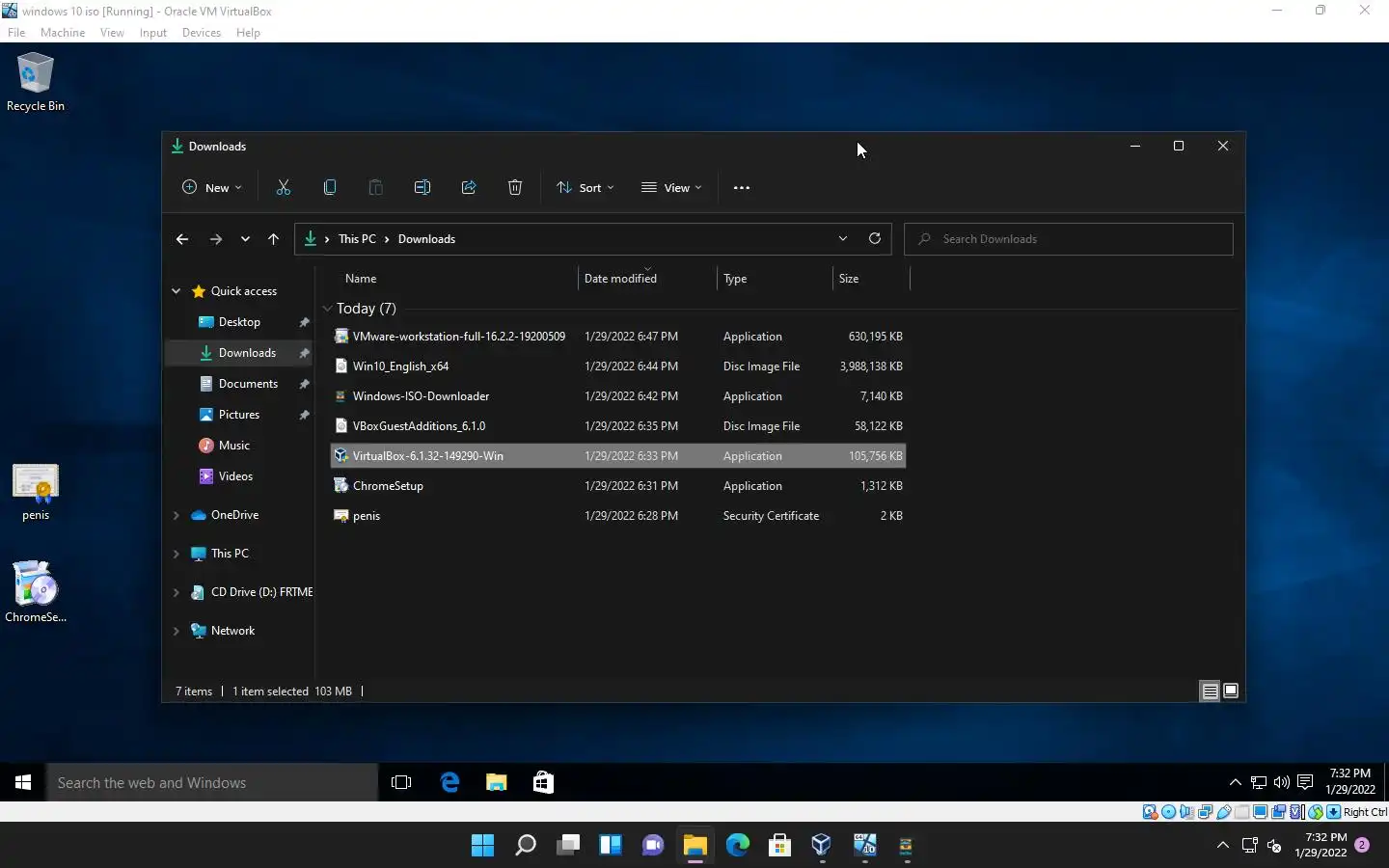Click the host Windows 11 Start button
The width and height of the screenshot is (1389, 868).
point(483,846)
